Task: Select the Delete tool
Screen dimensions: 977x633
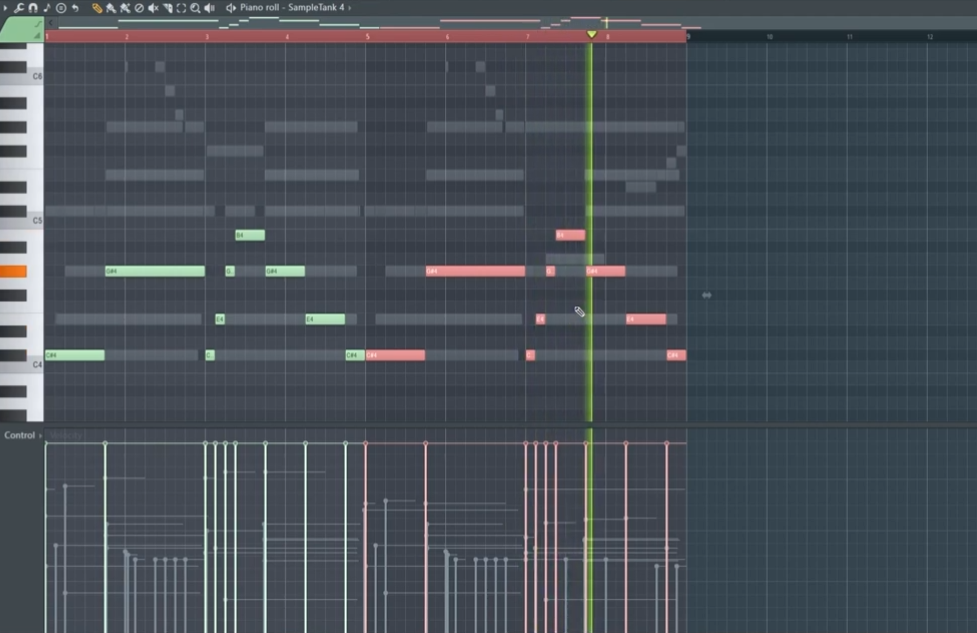Action: click(x=139, y=7)
